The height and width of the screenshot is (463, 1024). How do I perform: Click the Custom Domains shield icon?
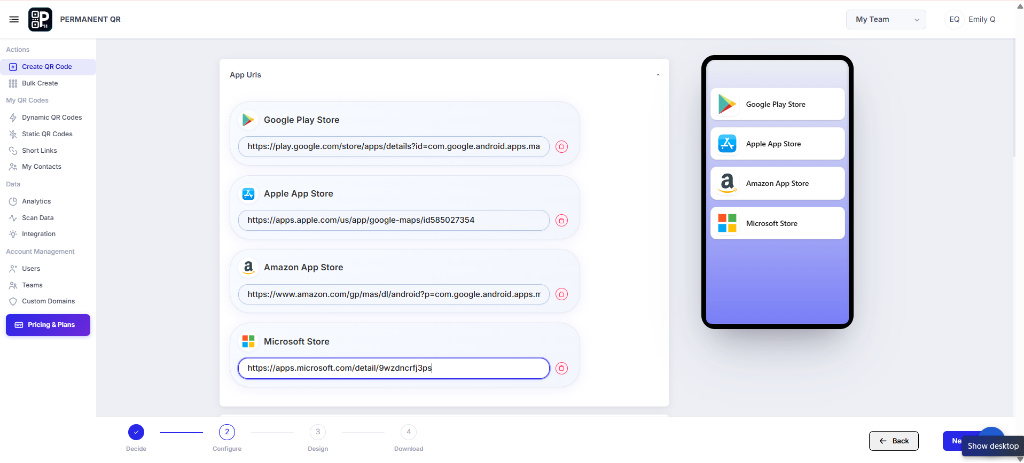13,301
